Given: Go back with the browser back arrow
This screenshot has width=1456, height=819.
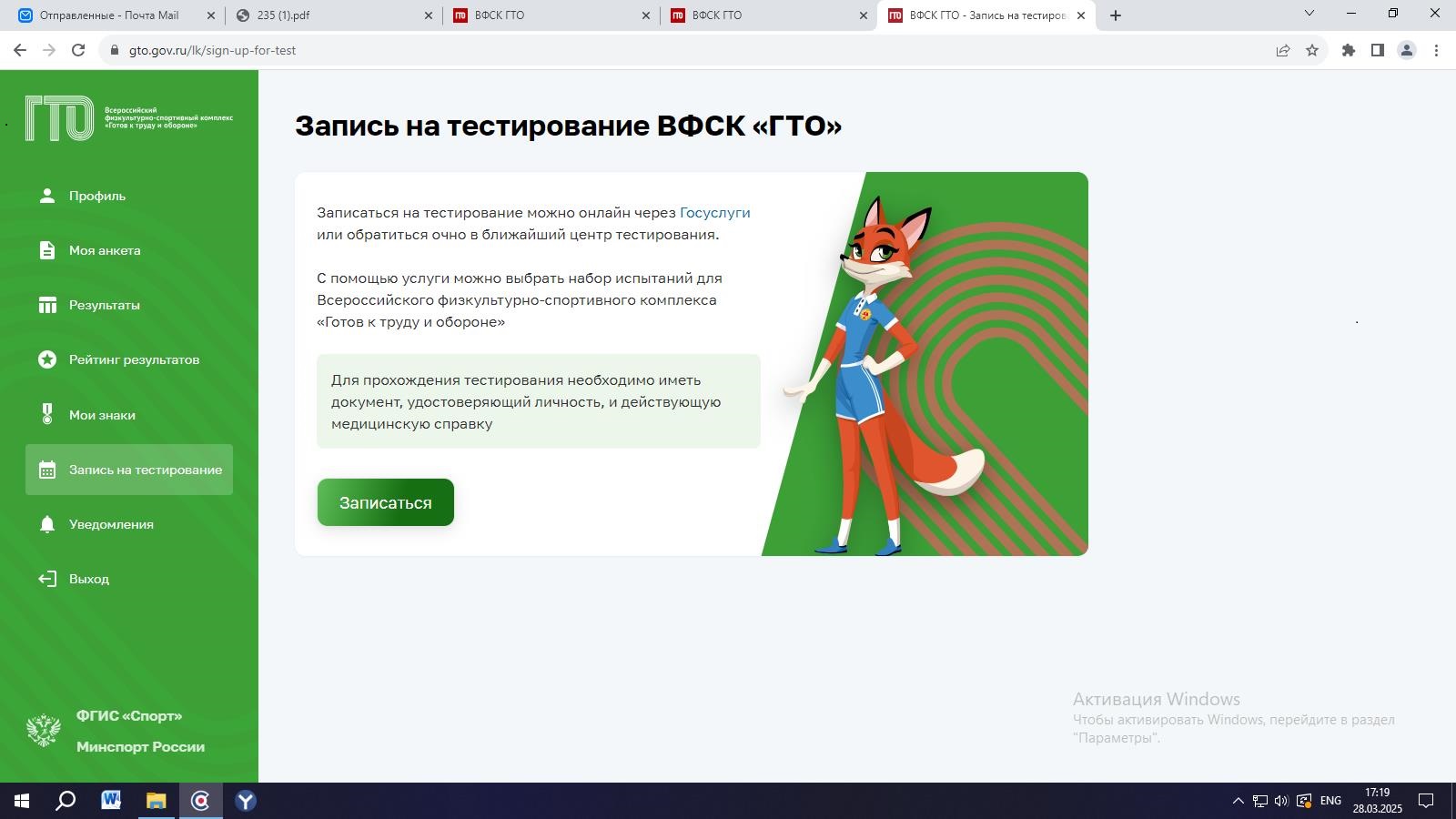Looking at the screenshot, I should click(x=20, y=50).
